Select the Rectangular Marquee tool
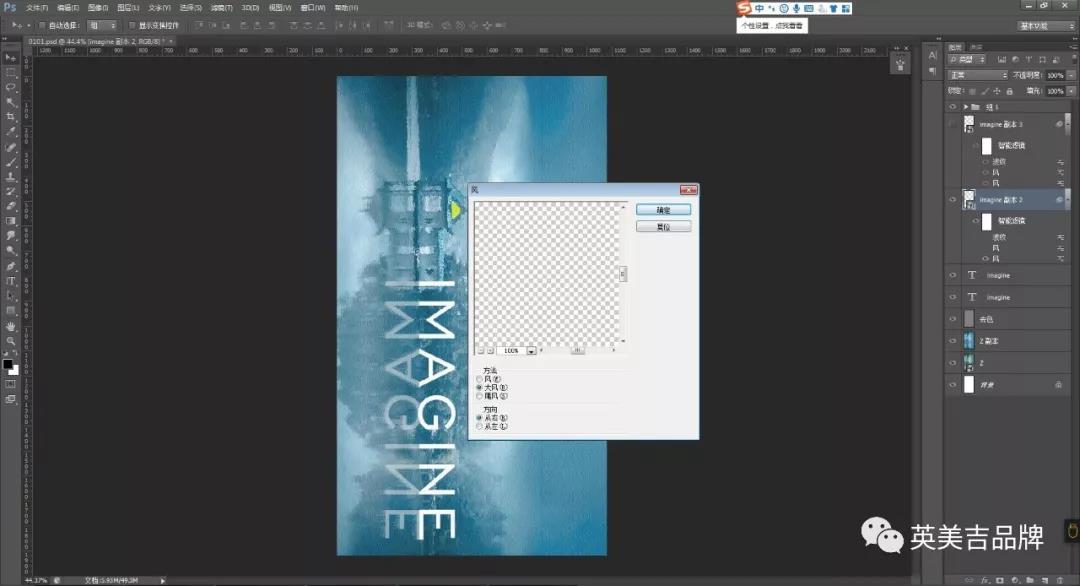 pyautogui.click(x=10, y=73)
